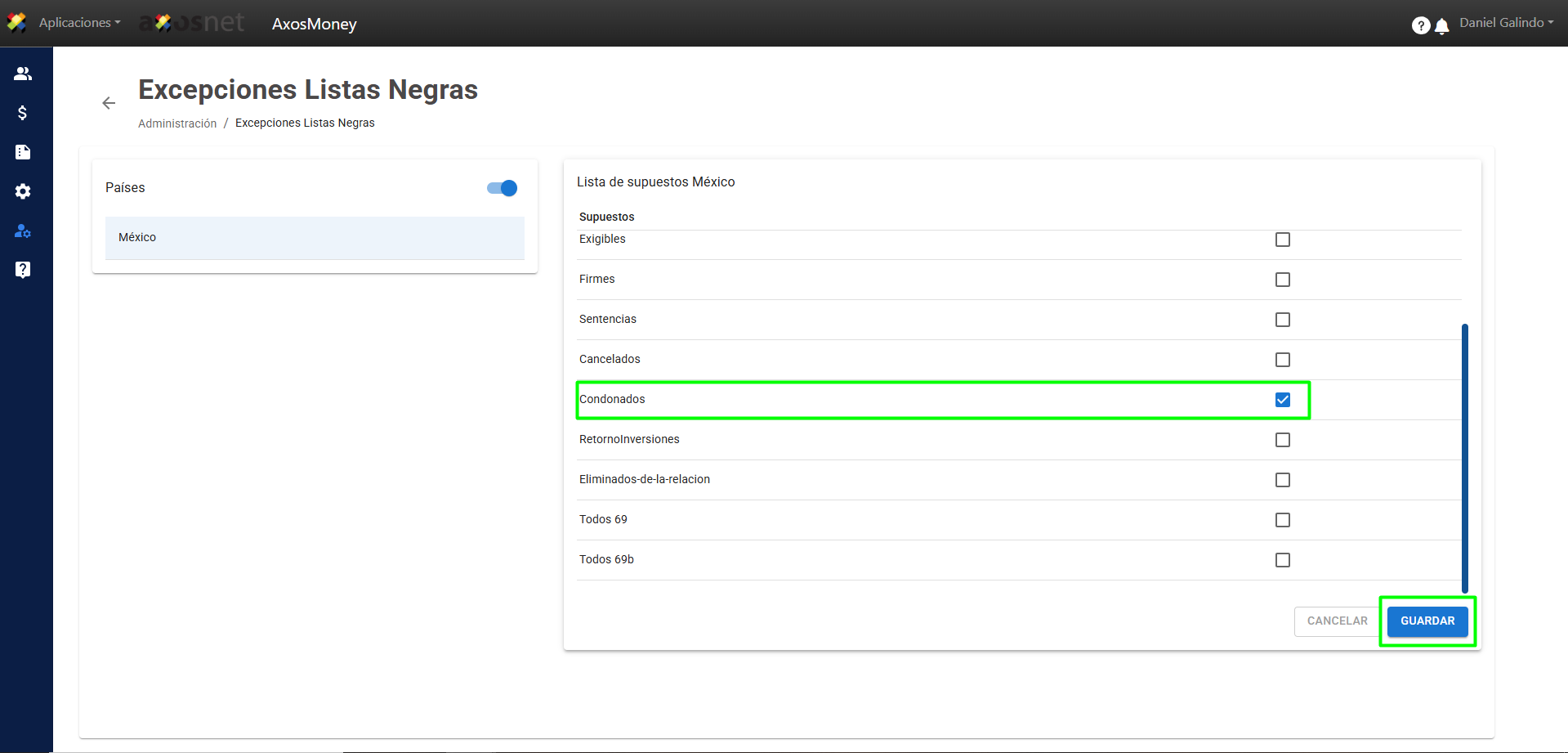The image size is (1568, 753).
Task: Open the help icon in the sidebar
Action: tap(23, 270)
